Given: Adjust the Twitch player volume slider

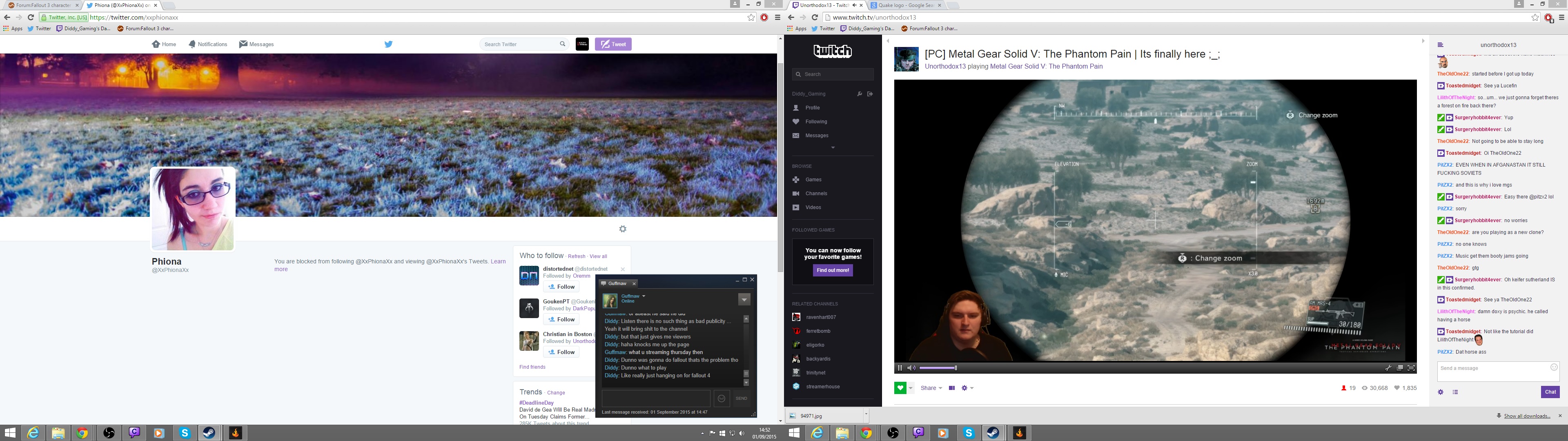Looking at the screenshot, I should 938,368.
